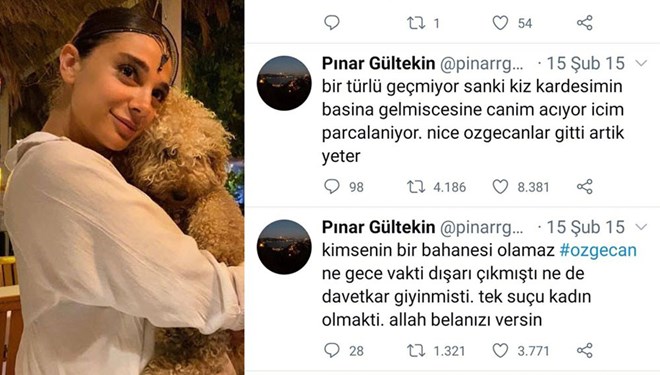
Task: Open the #ozgecan hashtag link
Action: [x=598, y=250]
